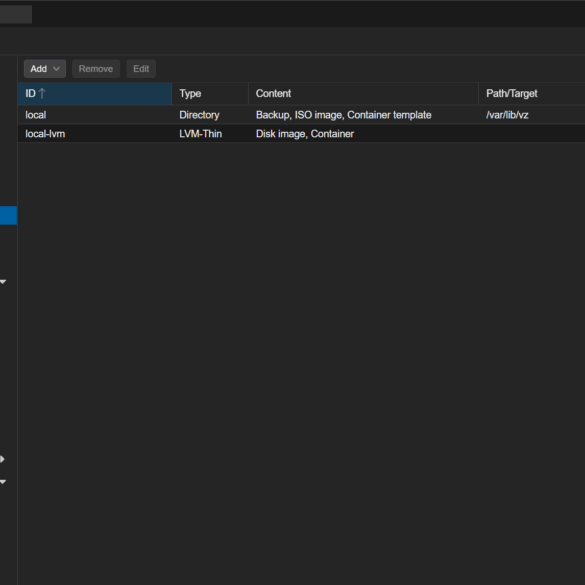The height and width of the screenshot is (585, 585).
Task: Collapse the topmost downward sidebar arrow
Action: (3, 282)
